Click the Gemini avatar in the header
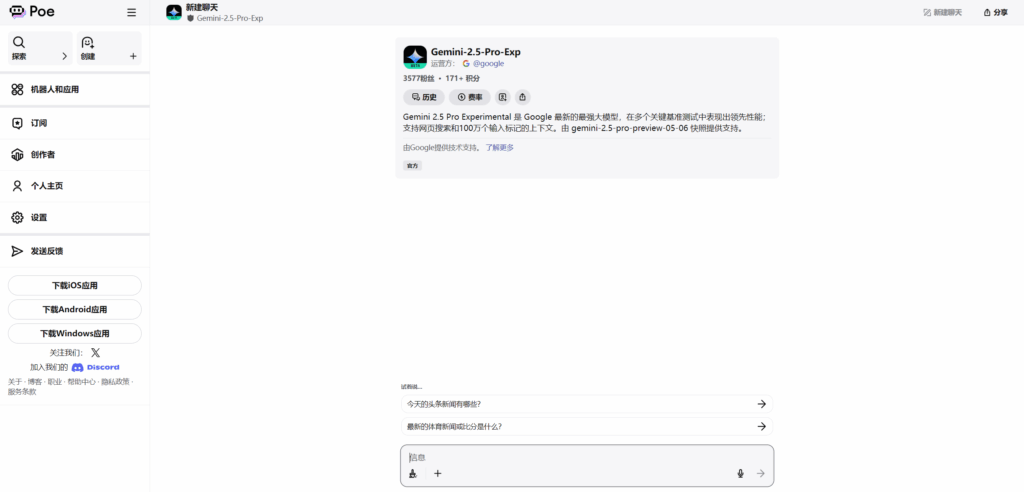 174,12
